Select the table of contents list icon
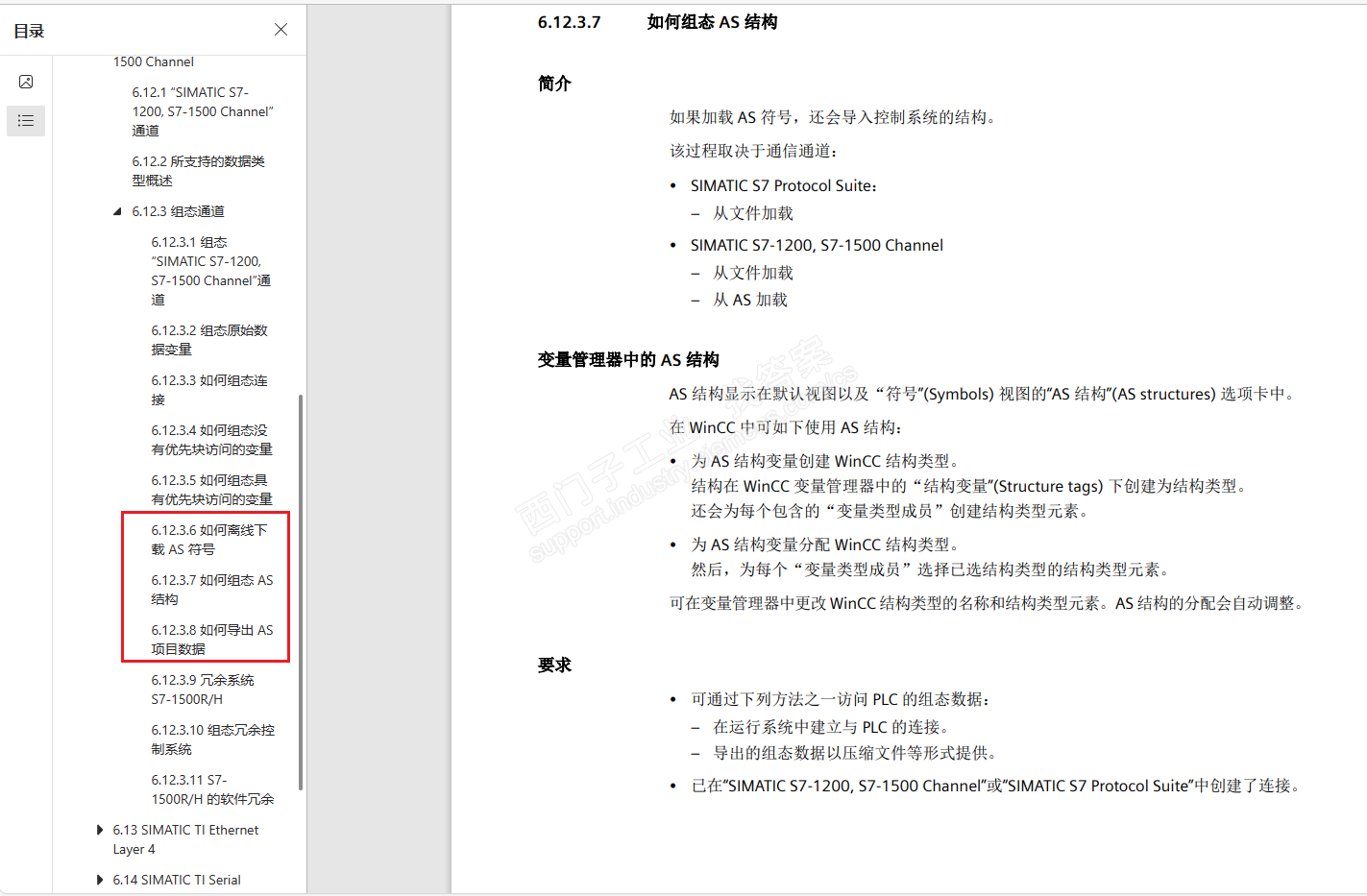This screenshot has height=896, width=1367. [26, 120]
